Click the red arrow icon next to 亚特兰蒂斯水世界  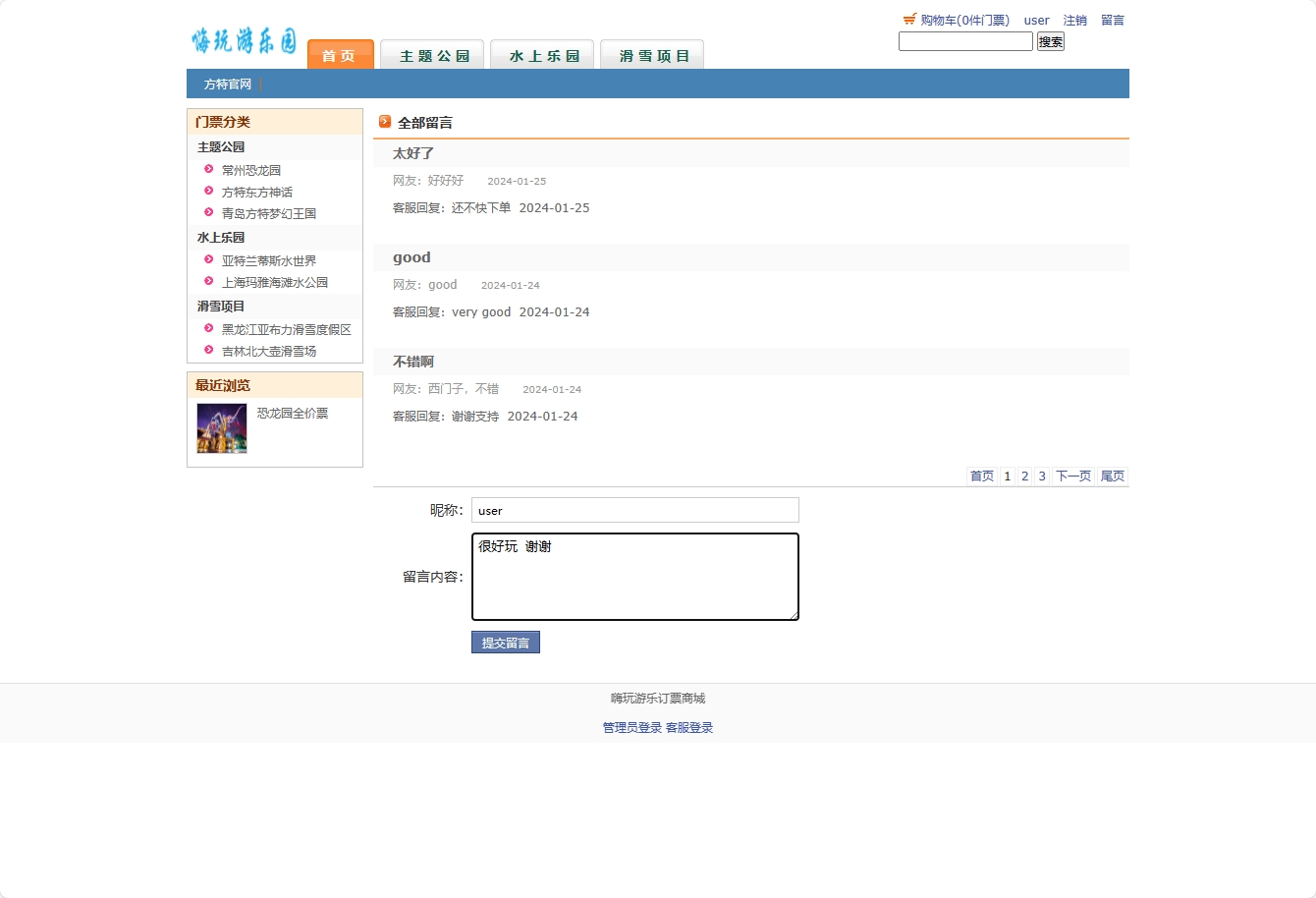click(x=207, y=260)
